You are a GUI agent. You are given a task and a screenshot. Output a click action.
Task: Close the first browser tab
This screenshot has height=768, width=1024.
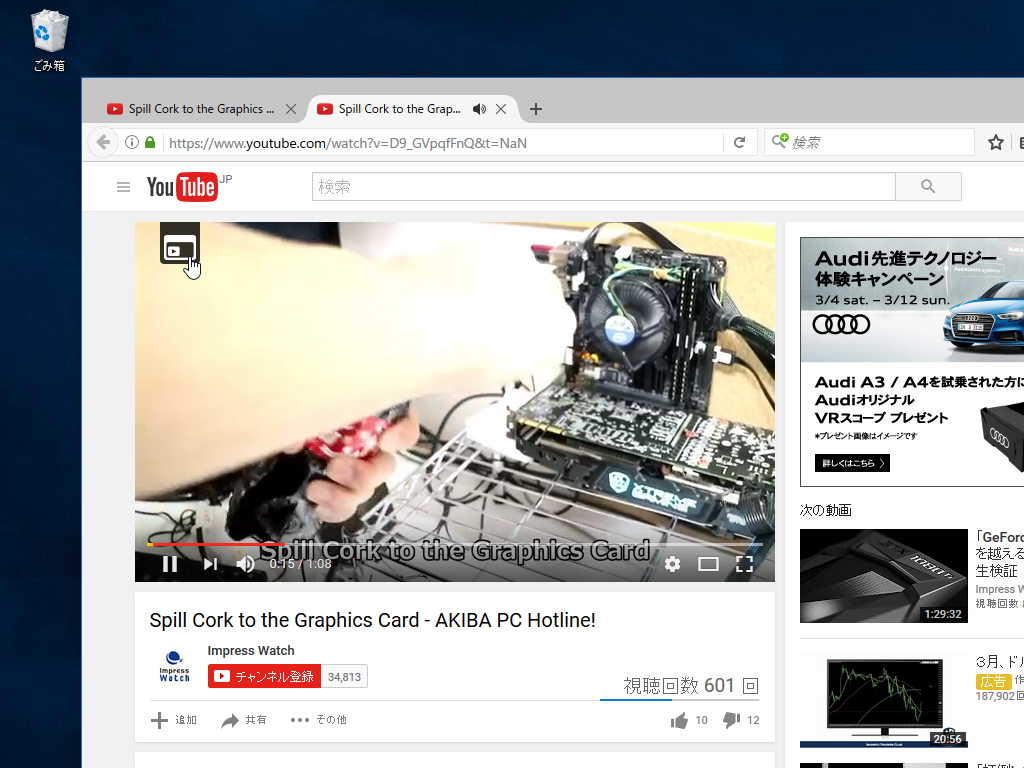click(x=291, y=109)
